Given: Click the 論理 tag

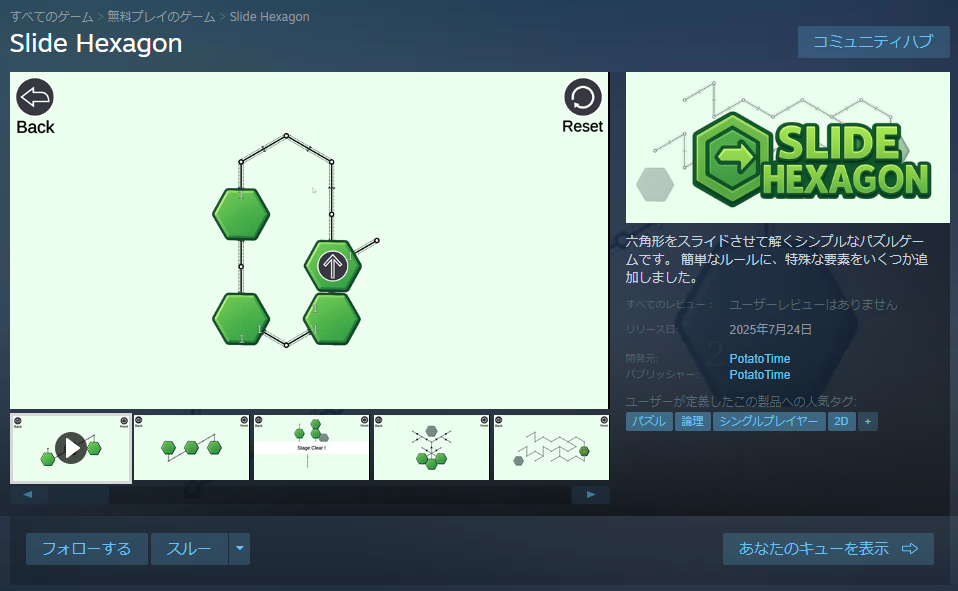Looking at the screenshot, I should 692,422.
